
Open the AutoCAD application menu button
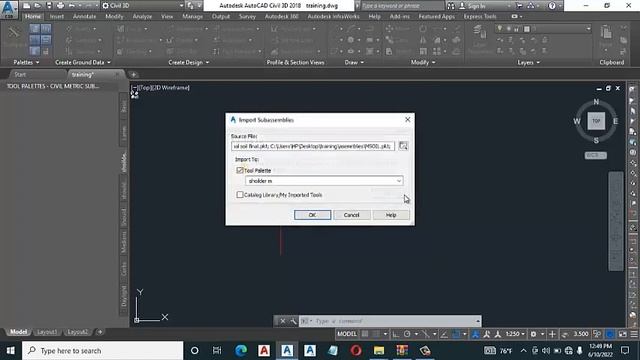pos(9,9)
